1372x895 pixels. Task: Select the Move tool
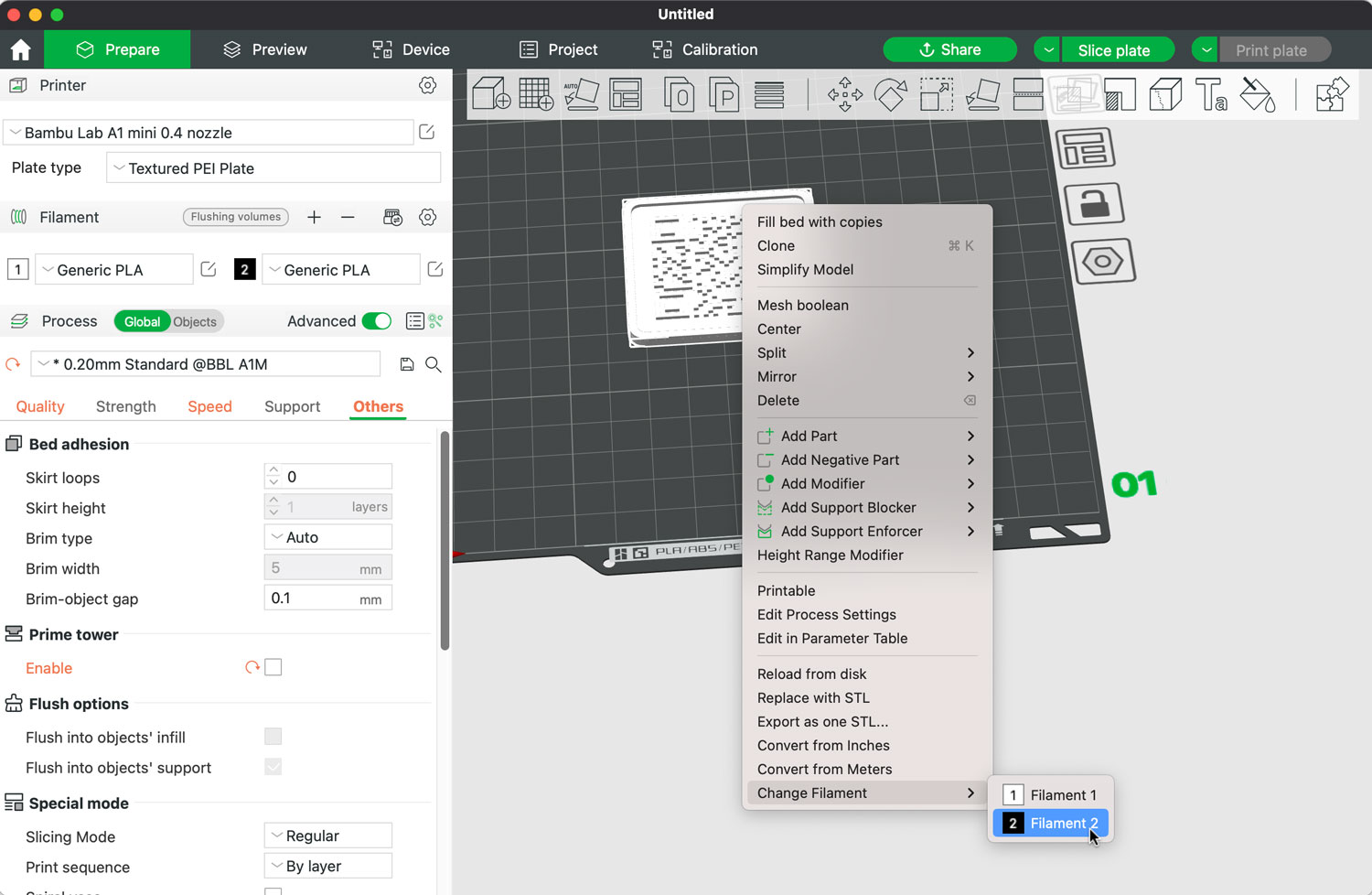[845, 94]
